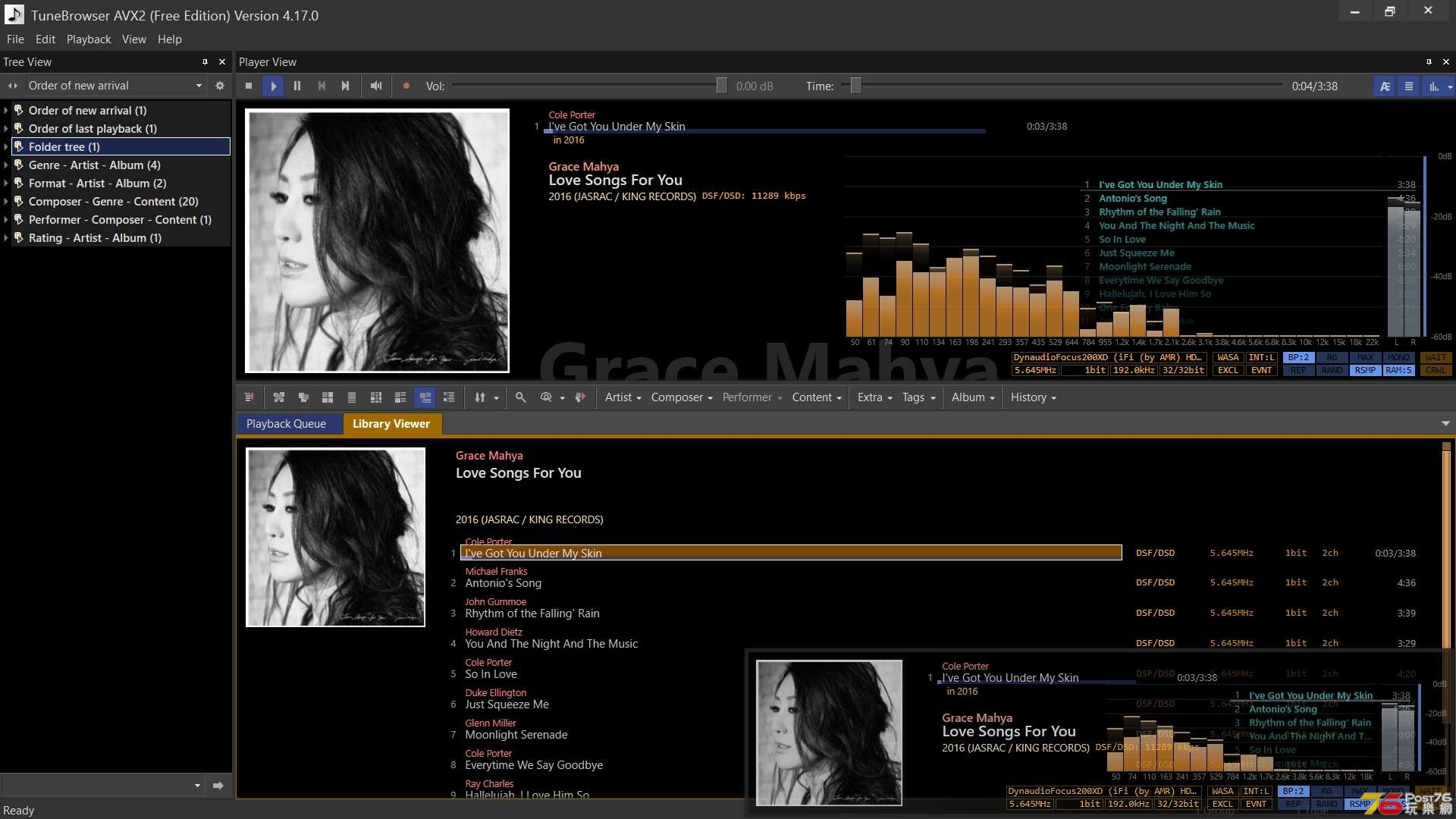Toggle the MONO indicator
Viewport: 1456px width, 819px height.
click(1398, 358)
